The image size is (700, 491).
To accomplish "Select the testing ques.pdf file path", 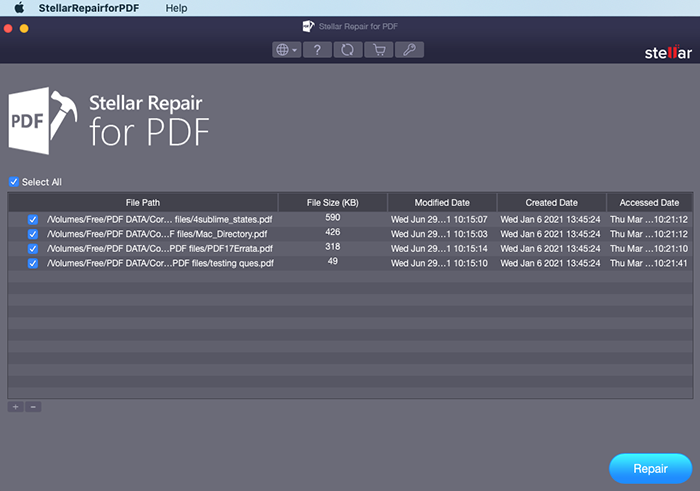I will point(160,263).
